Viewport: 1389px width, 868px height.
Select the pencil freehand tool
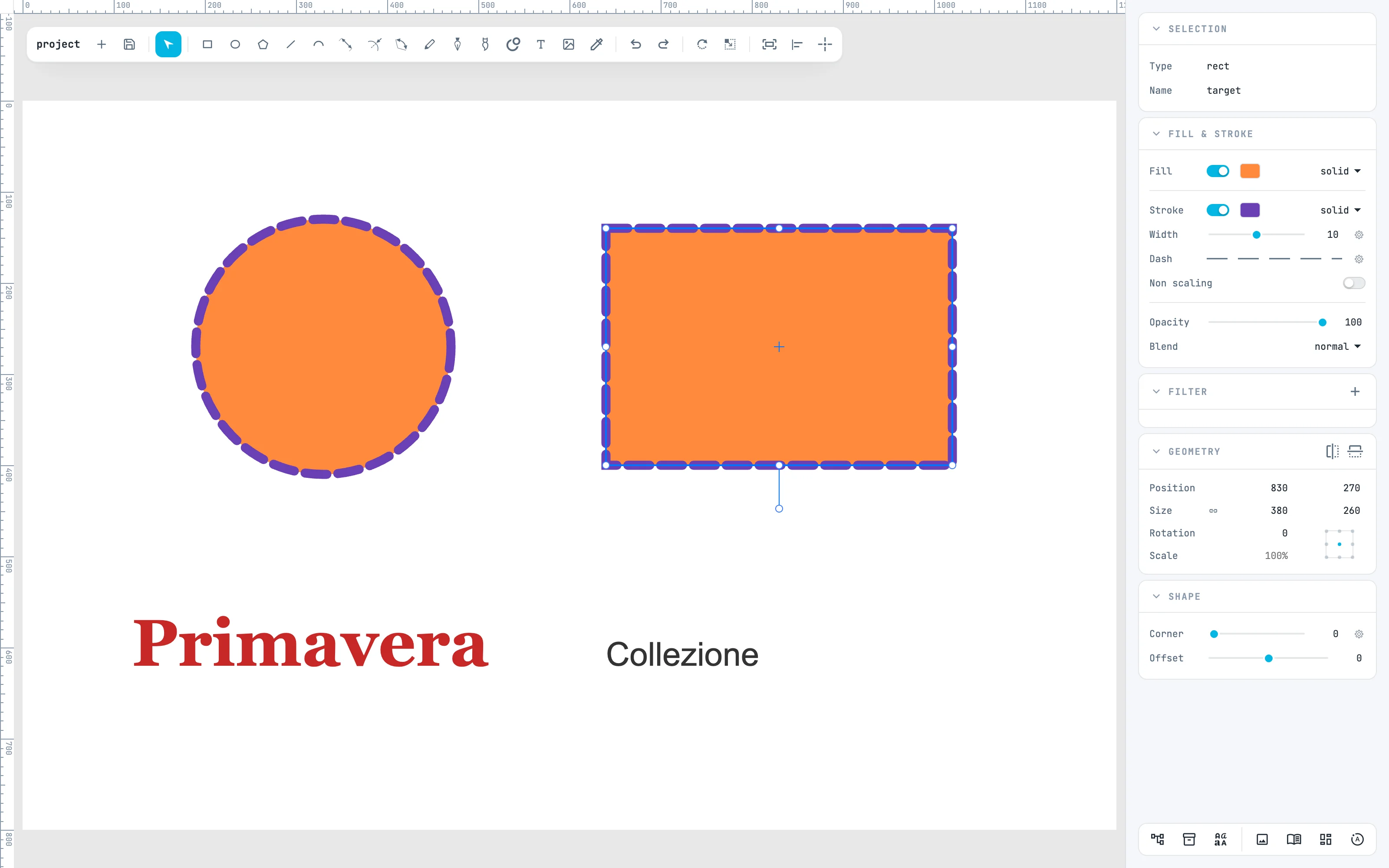tap(429, 44)
